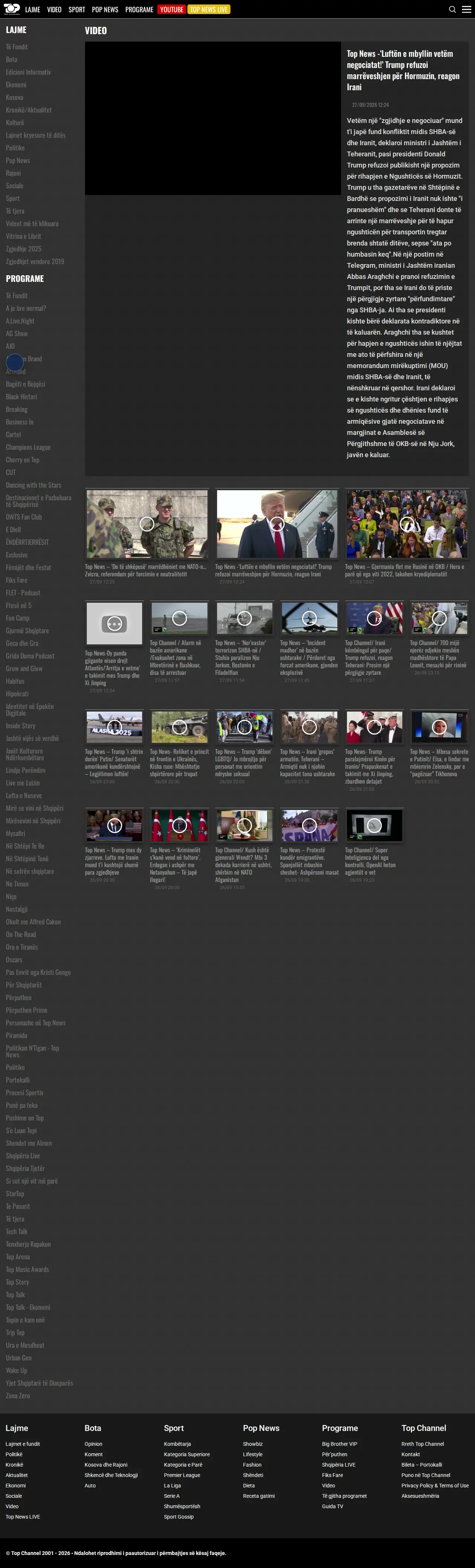Click the Top Channel logo
Image resolution: width=475 pixels, height=1568 pixels.
point(12,9)
